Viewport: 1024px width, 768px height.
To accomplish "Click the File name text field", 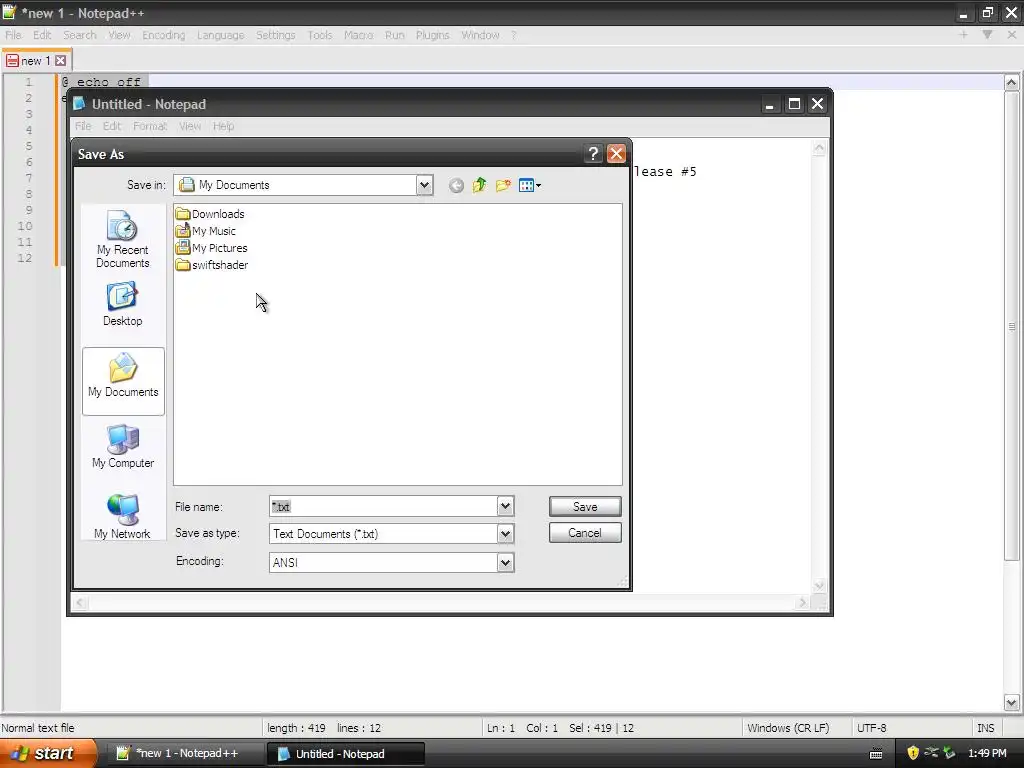I will pyautogui.click(x=383, y=506).
